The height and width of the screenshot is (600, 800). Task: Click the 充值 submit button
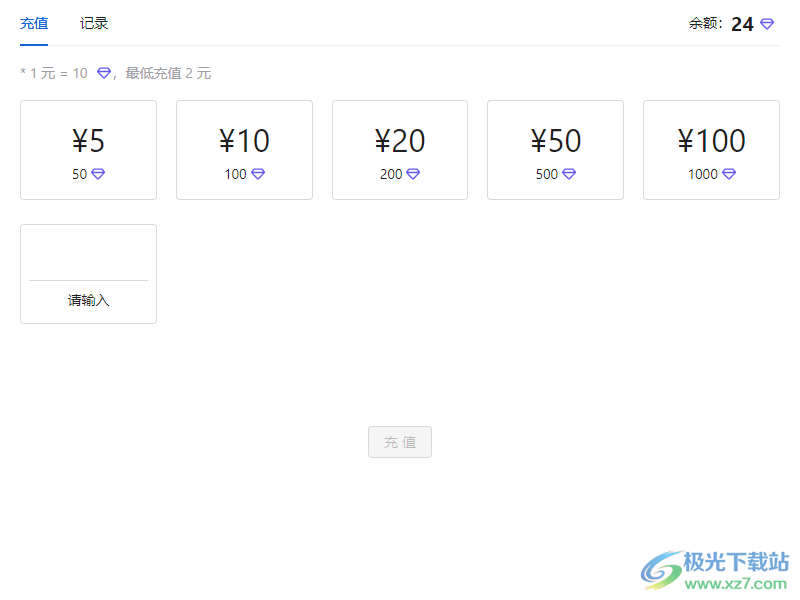point(400,442)
